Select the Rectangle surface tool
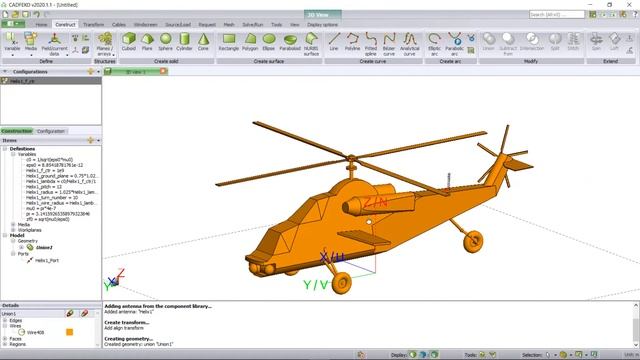This screenshot has width=640, height=360. tap(229, 42)
